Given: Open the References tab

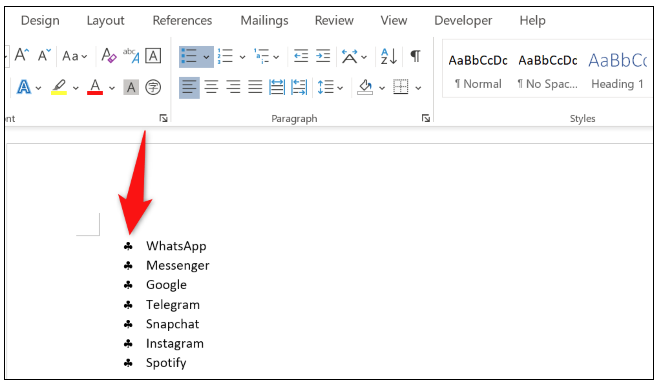Looking at the screenshot, I should click(182, 20).
